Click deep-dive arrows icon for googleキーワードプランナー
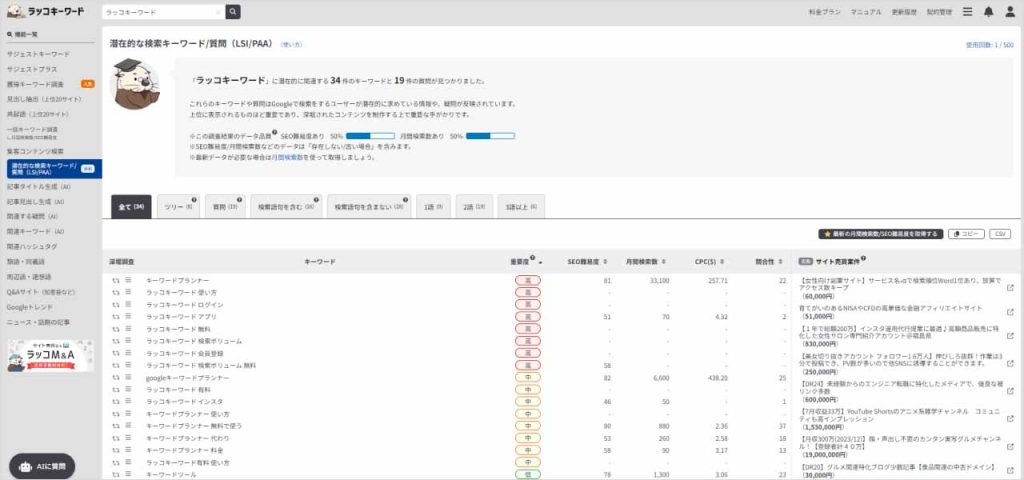 point(116,377)
